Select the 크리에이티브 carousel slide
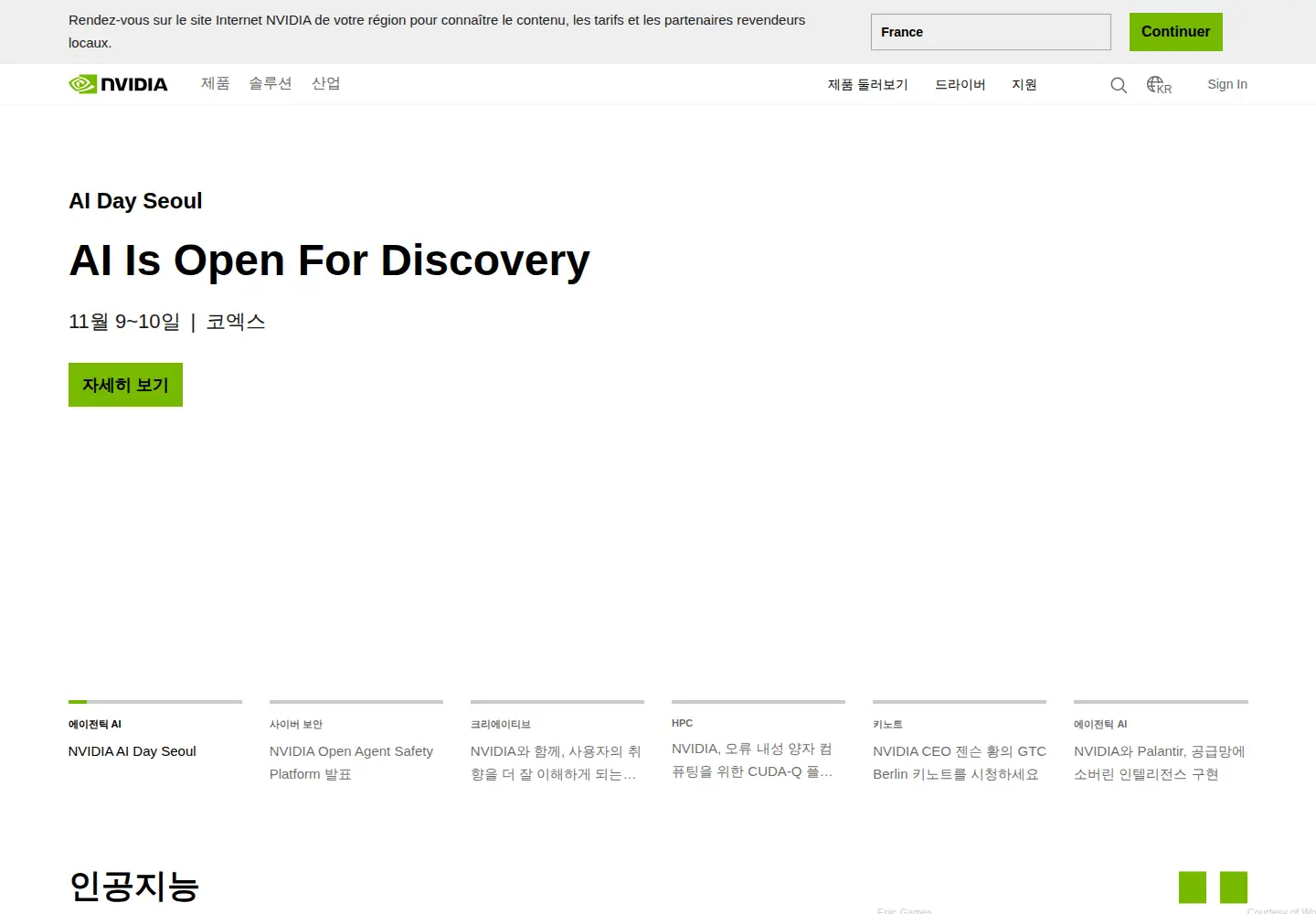Screen dimensions: 1316x914 [557, 742]
